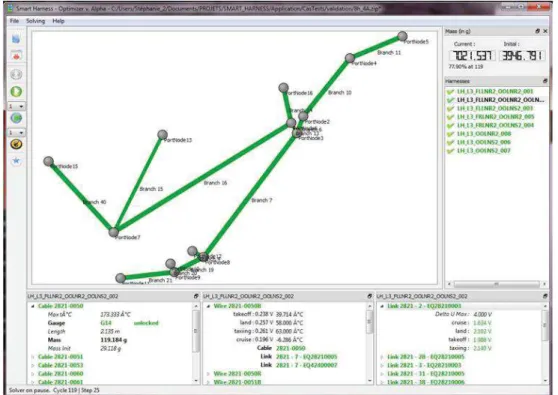Image resolution: width=558 pixels, height=395 pixels.
Task: Undock the Cable details panel
Action: tap(196, 296)
